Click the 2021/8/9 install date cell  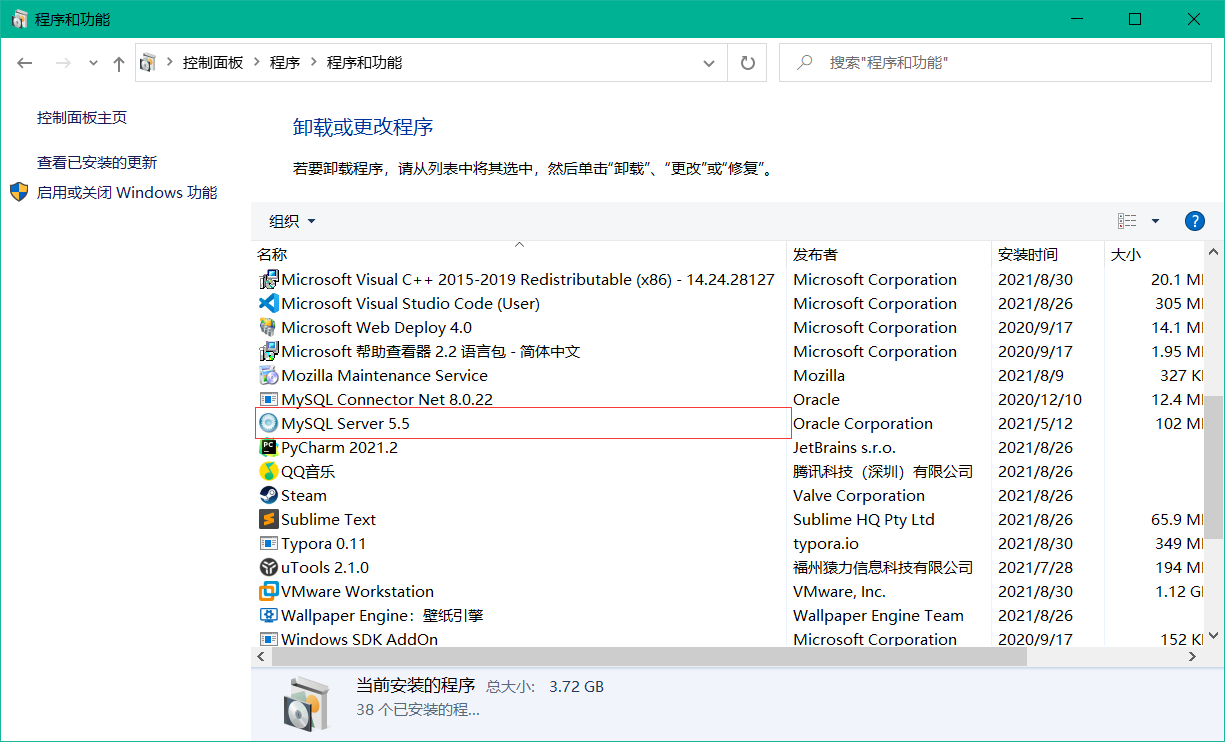pos(1031,376)
